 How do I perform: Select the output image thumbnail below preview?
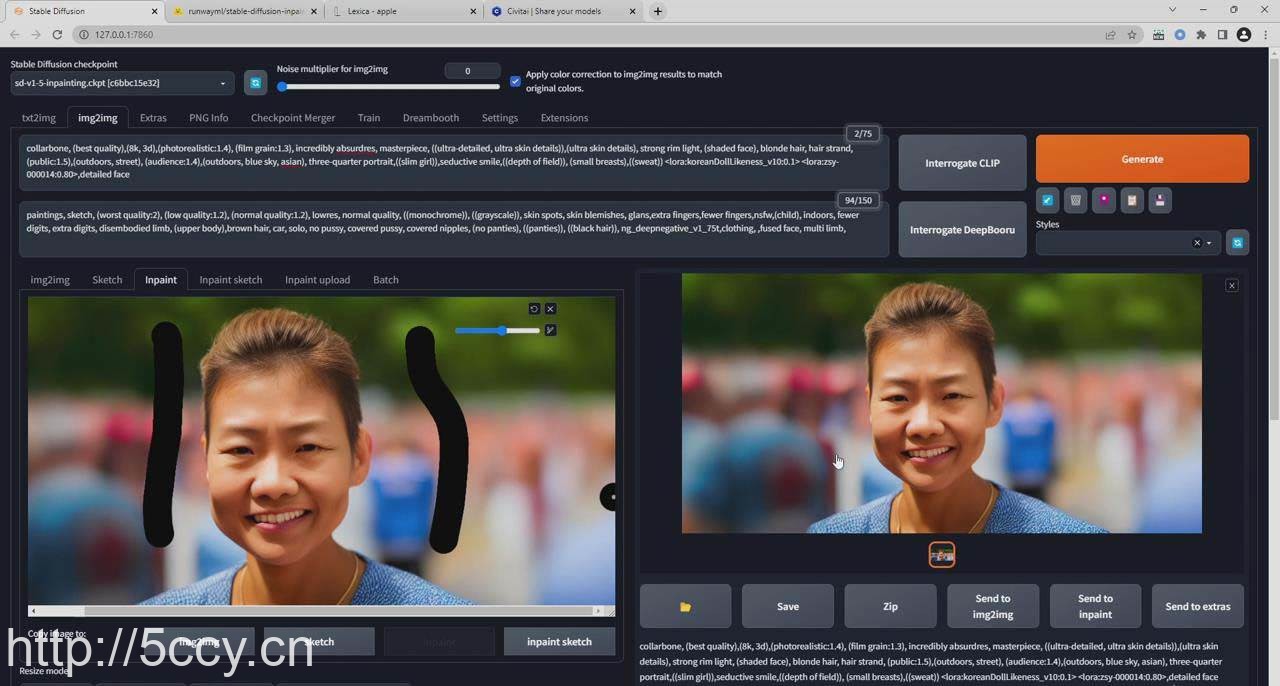pos(941,554)
